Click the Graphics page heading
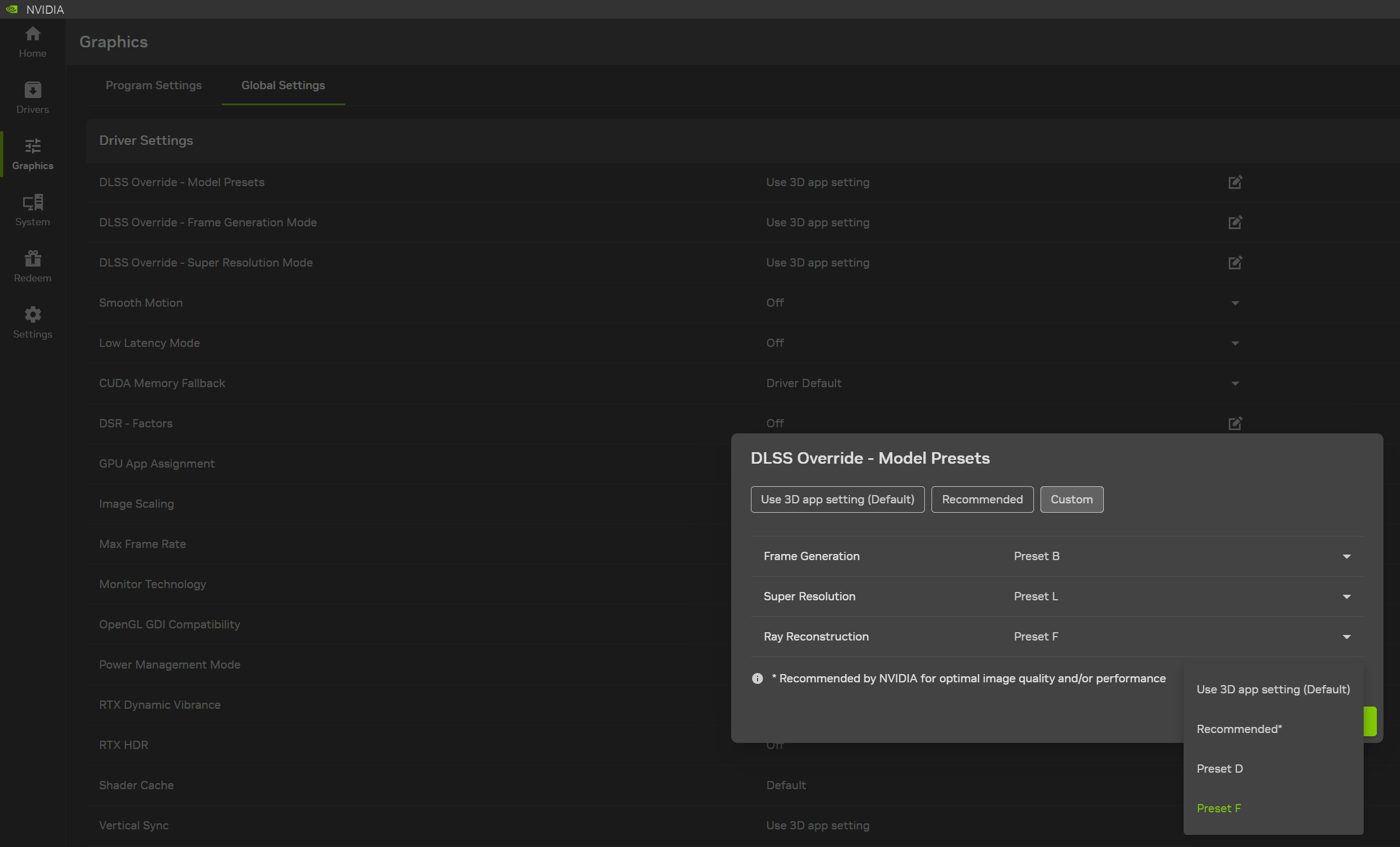 [x=113, y=42]
